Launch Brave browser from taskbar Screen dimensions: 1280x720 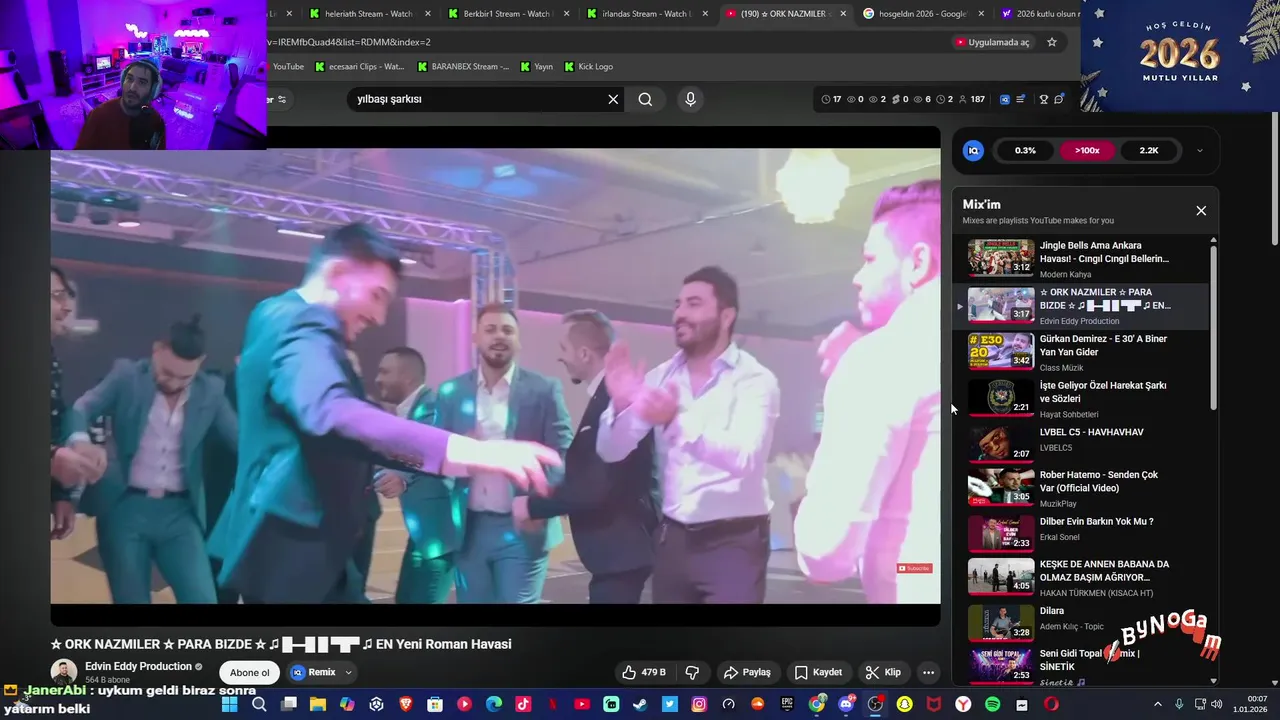[x=405, y=704]
